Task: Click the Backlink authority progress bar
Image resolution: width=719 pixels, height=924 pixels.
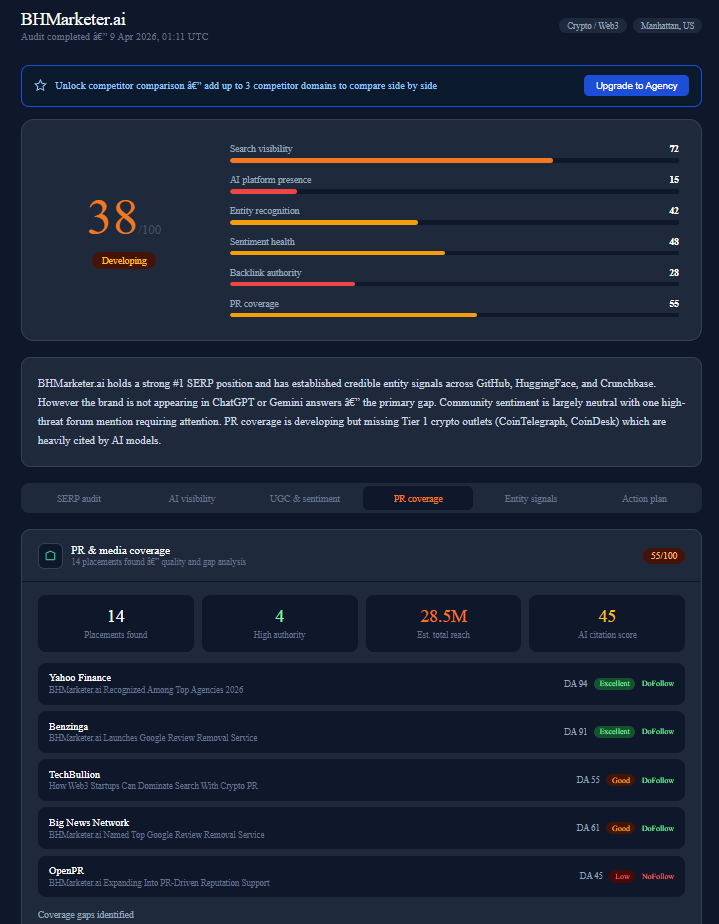Action: click(x=454, y=284)
